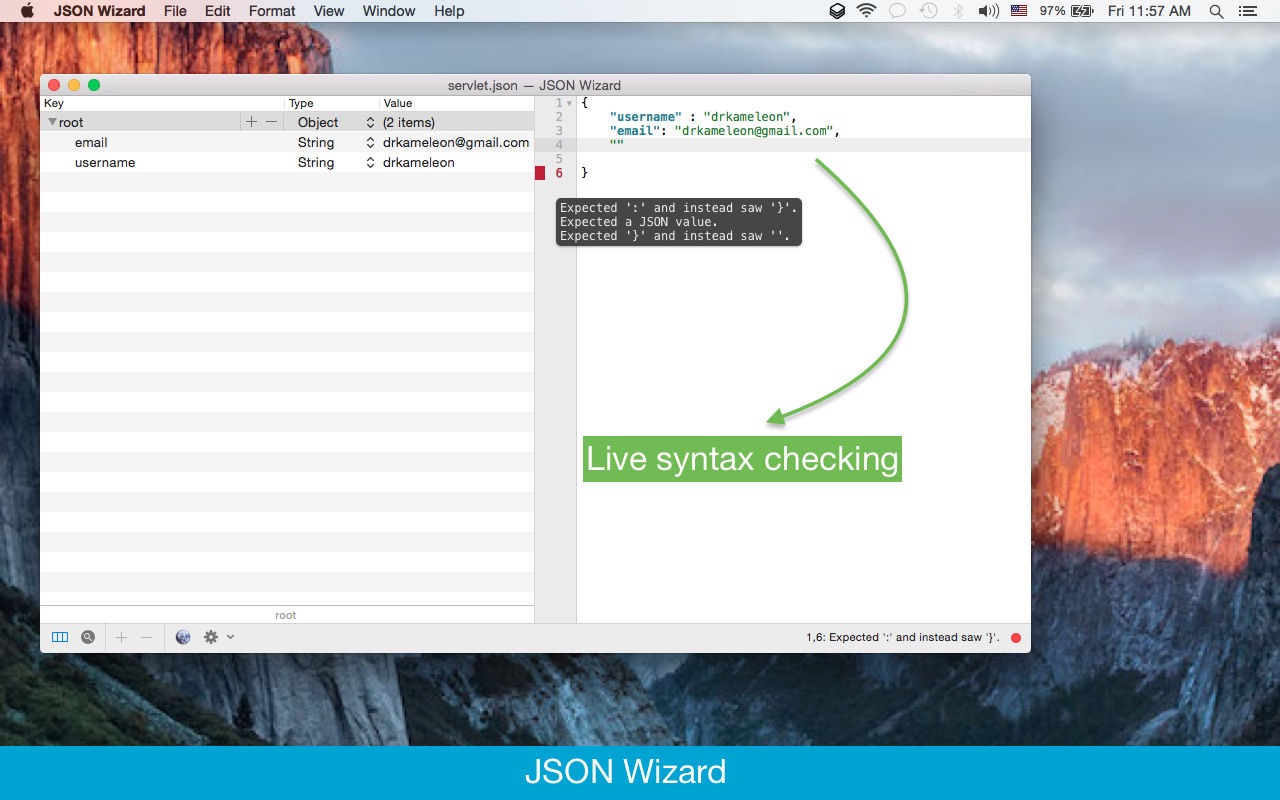
Task: Open the Time Machine menu bar icon
Action: (928, 11)
